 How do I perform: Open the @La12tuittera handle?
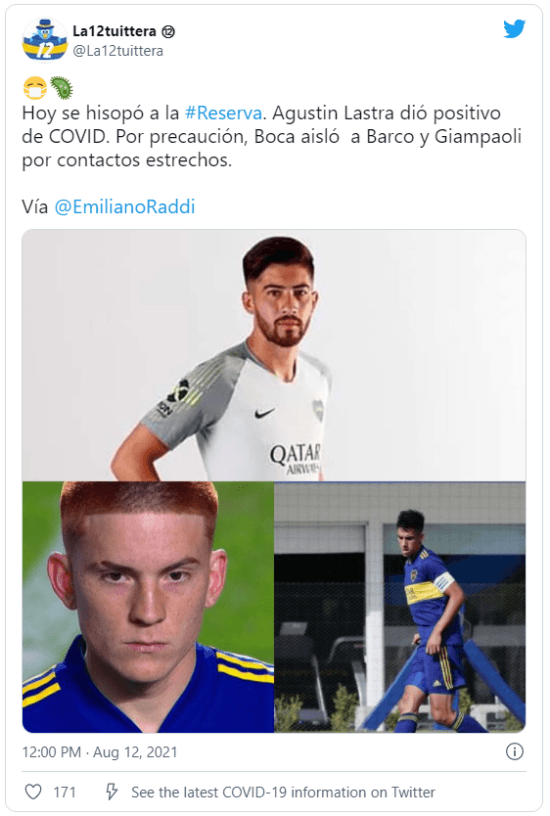click(x=118, y=51)
